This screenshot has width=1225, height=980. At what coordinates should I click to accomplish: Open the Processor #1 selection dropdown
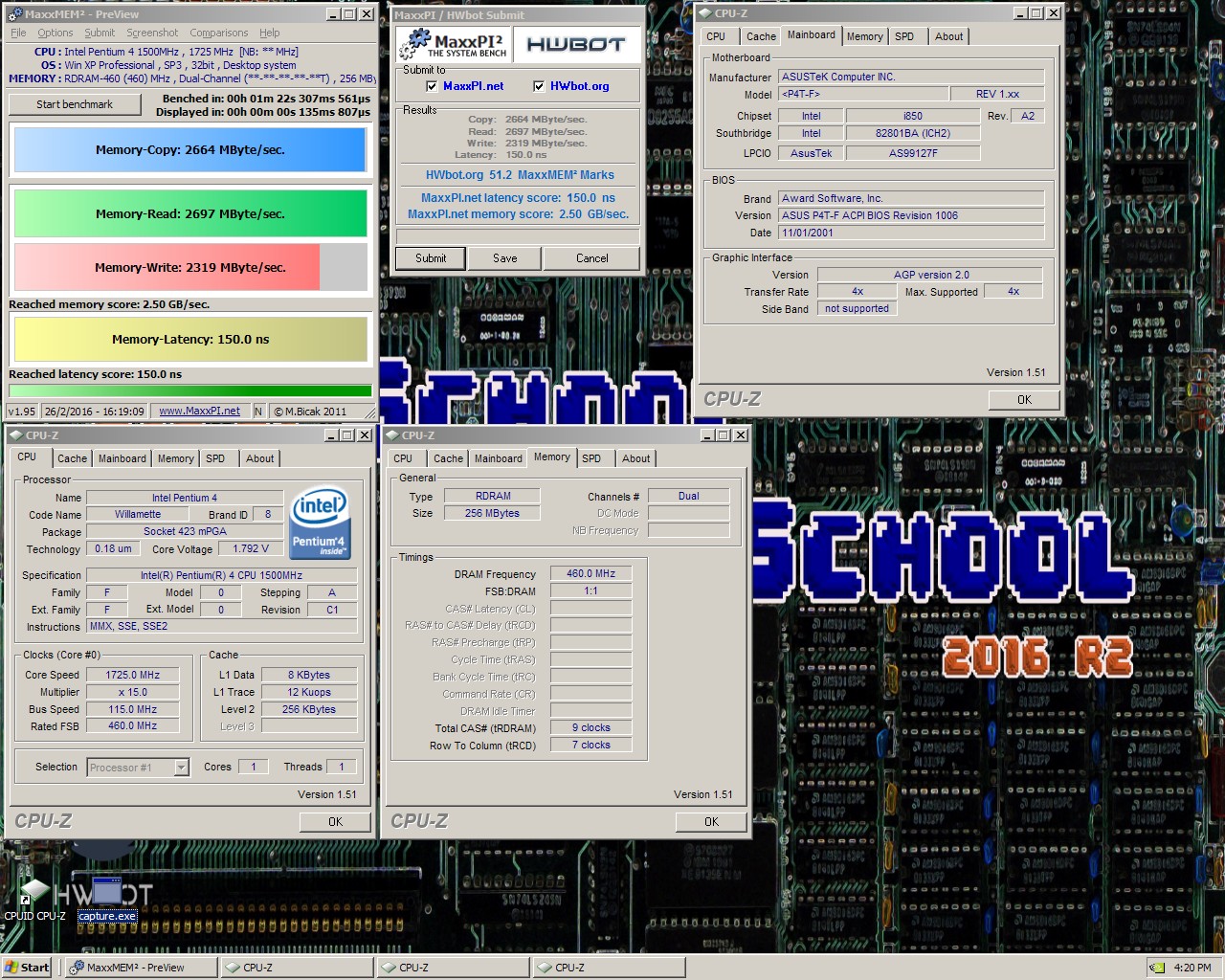[181, 768]
